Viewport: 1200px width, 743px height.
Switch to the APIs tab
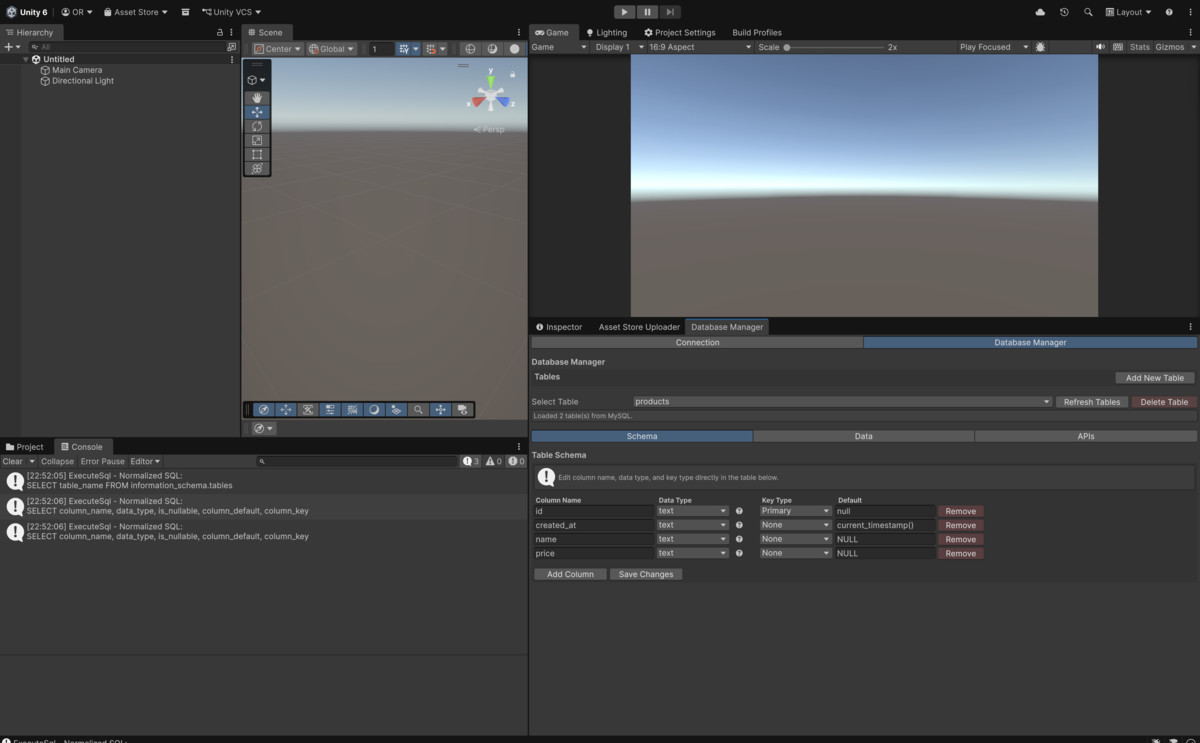point(1086,436)
